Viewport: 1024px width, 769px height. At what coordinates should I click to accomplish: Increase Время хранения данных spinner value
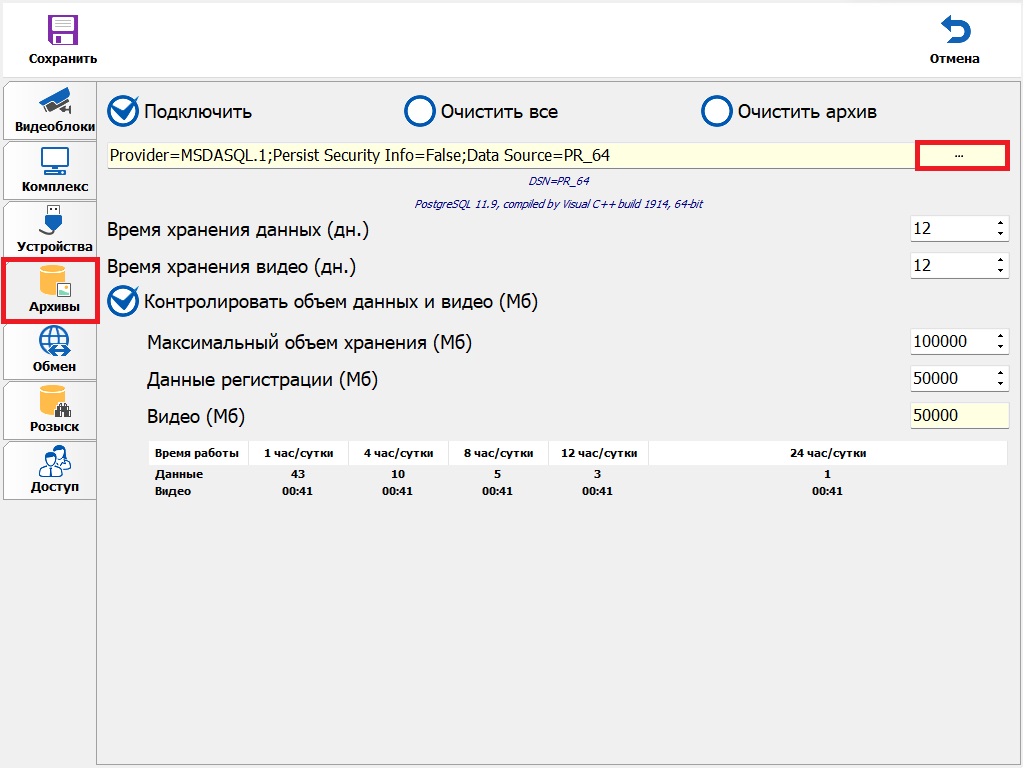pos(1000,224)
